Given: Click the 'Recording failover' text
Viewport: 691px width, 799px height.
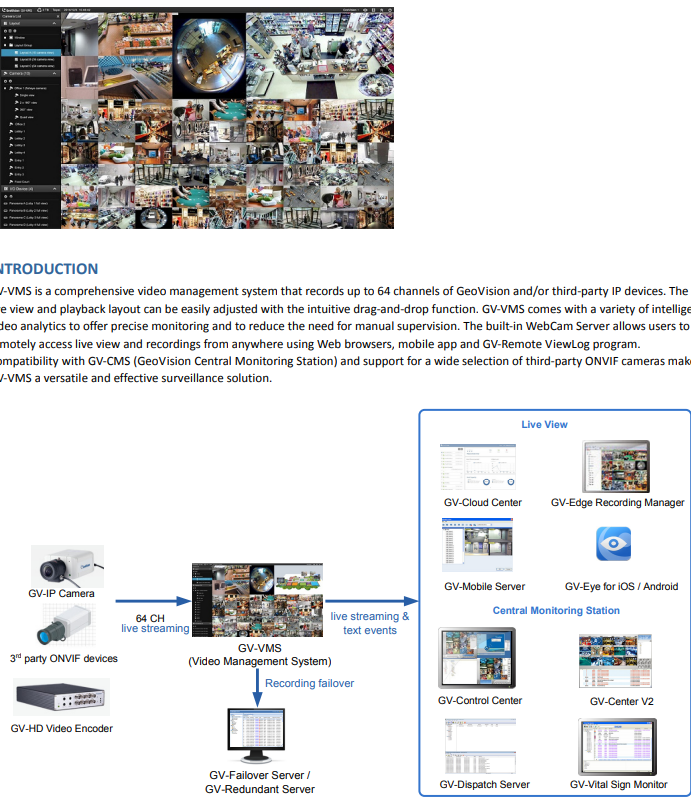Looking at the screenshot, I should point(309,683).
